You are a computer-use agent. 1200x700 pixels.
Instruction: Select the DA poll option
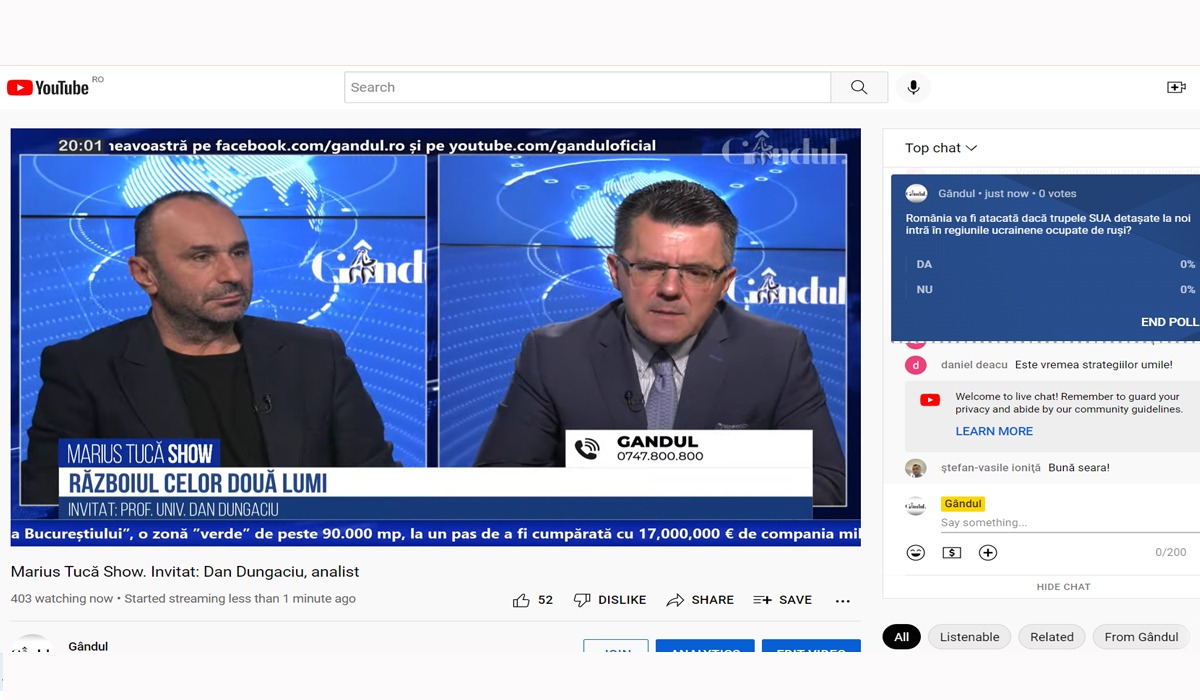(x=1050, y=265)
